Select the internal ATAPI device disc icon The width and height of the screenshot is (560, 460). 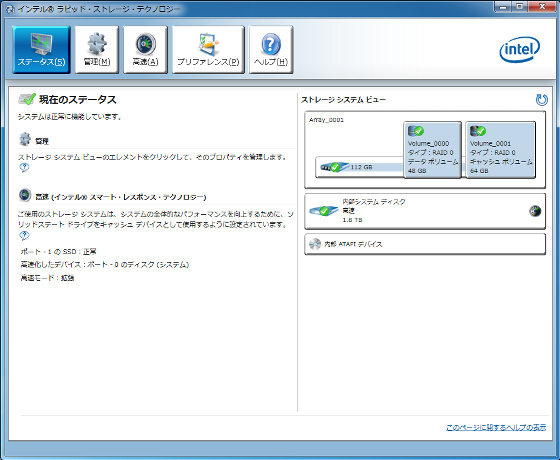315,244
